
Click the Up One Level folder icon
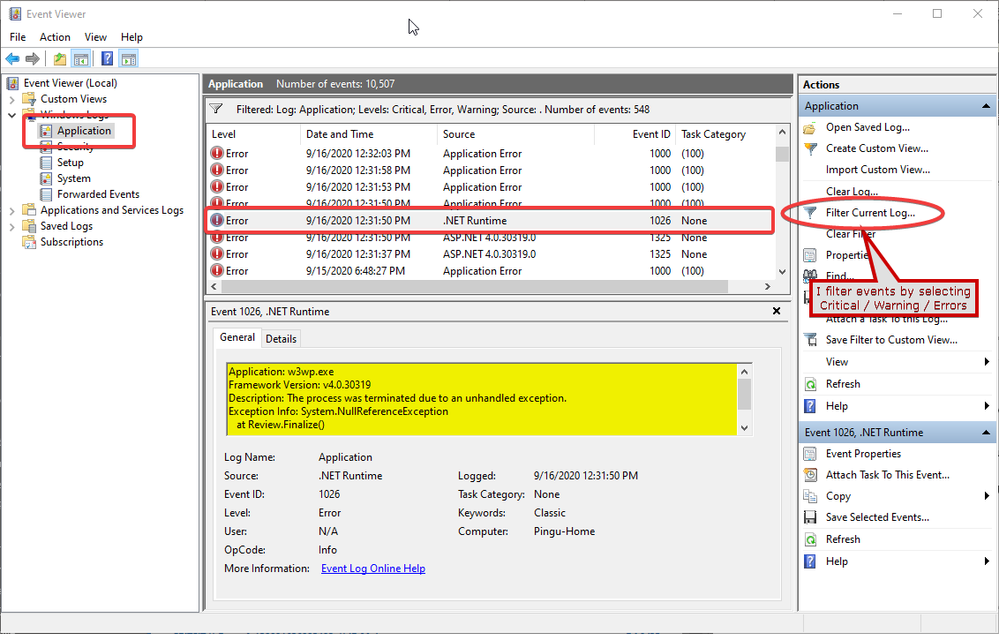pyautogui.click(x=60, y=59)
